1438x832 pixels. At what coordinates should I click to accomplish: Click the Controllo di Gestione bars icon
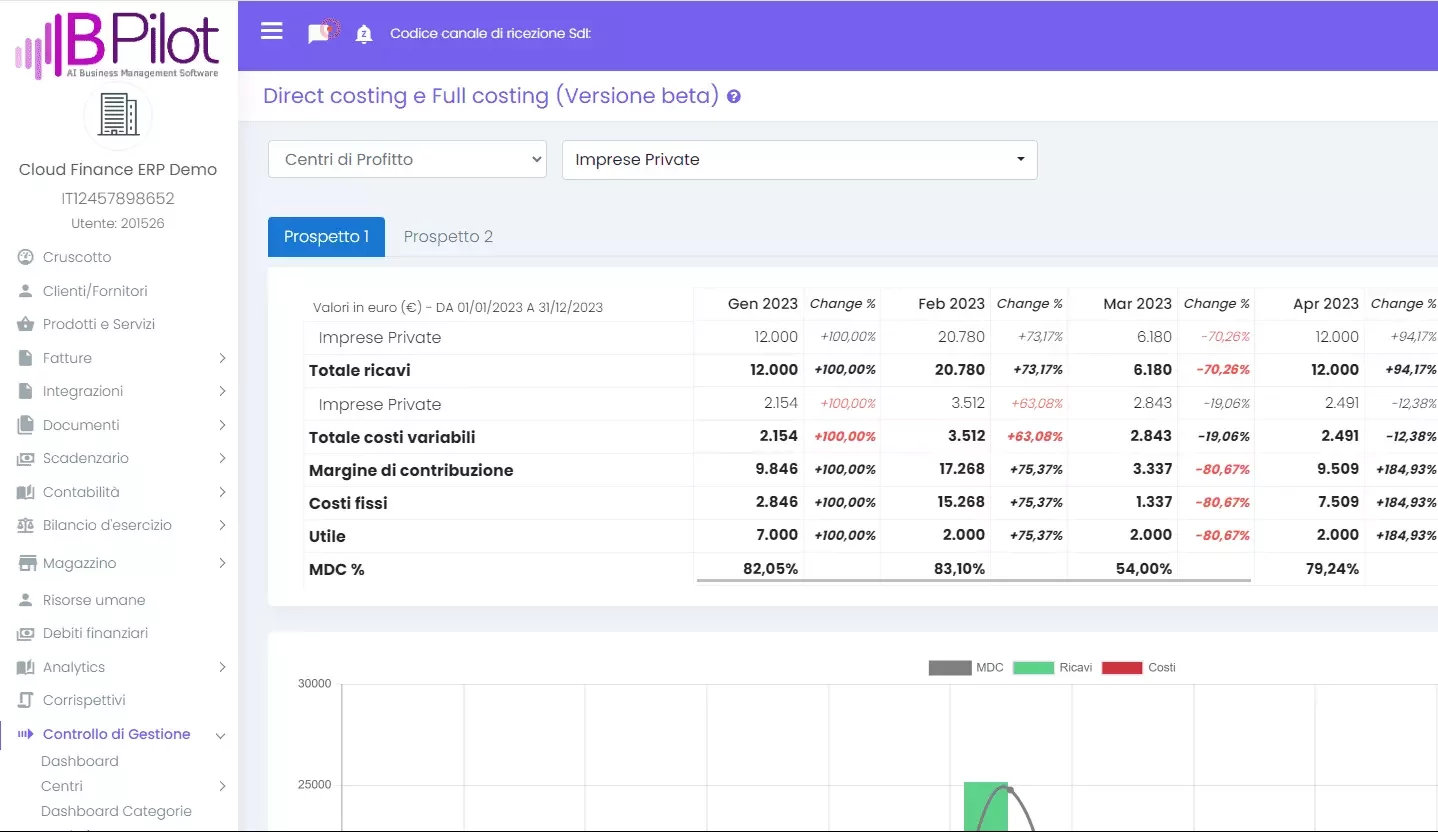click(26, 734)
